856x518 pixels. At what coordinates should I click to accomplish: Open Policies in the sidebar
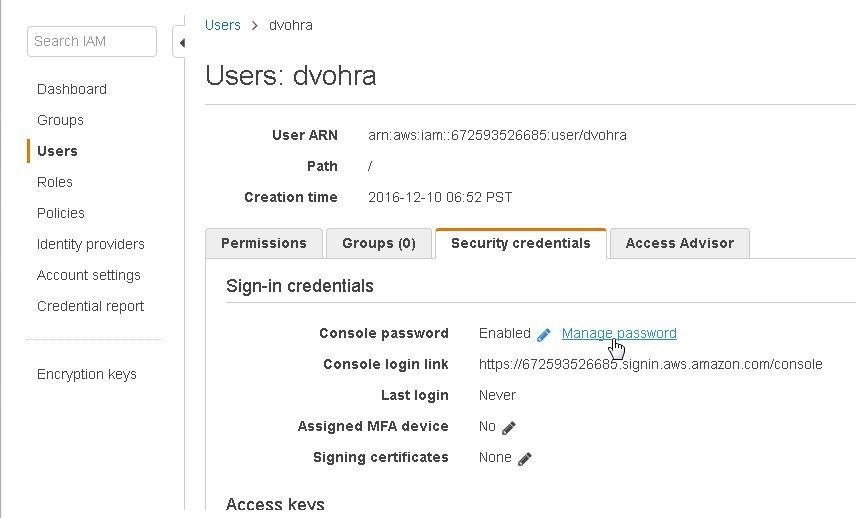click(x=61, y=213)
